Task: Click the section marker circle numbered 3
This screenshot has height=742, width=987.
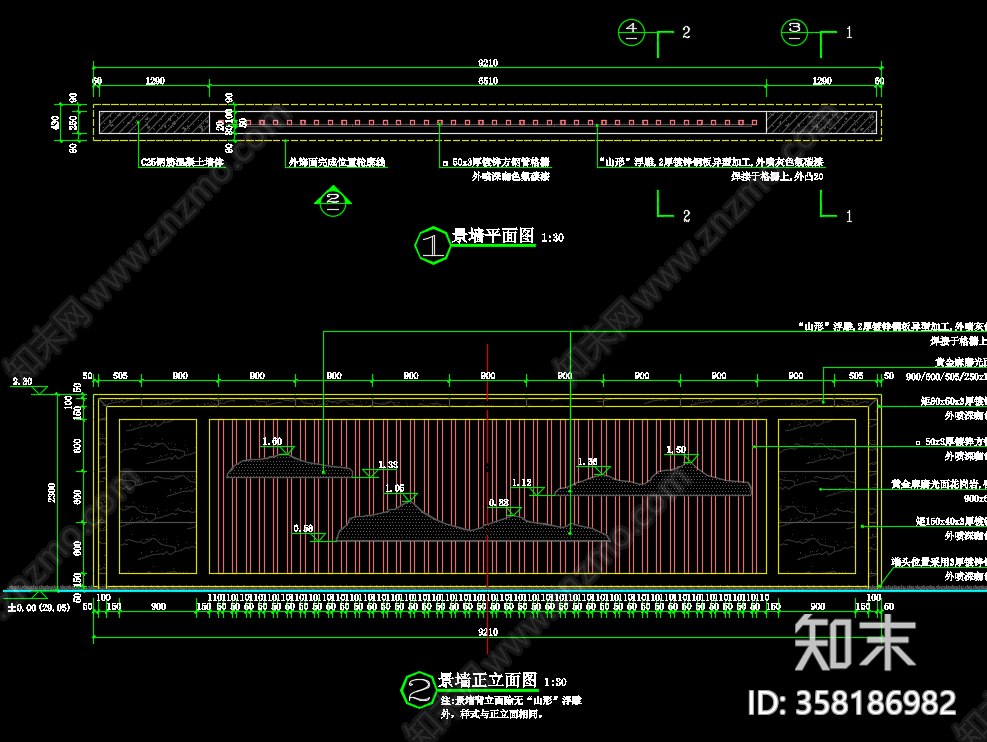Action: pyautogui.click(x=795, y=32)
